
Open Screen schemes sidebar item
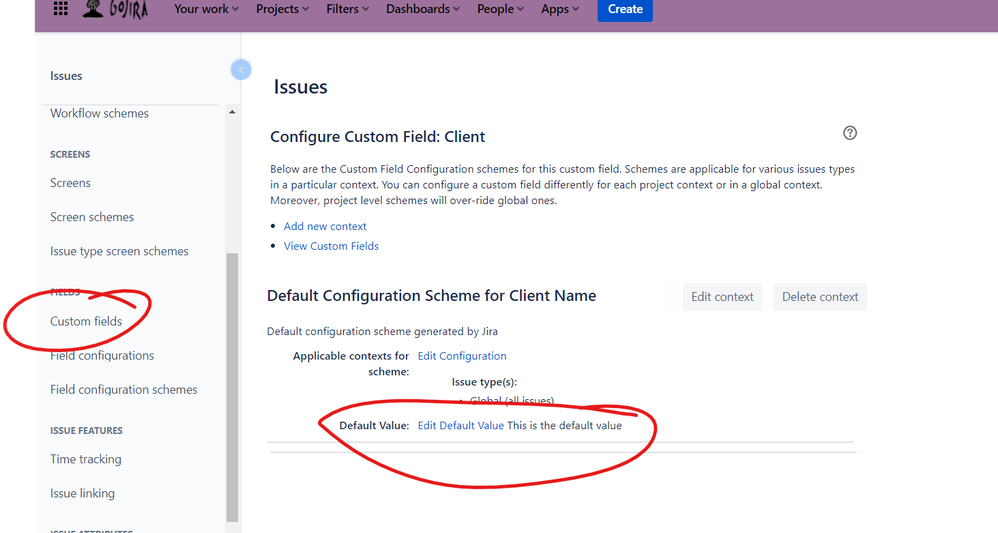(x=92, y=217)
